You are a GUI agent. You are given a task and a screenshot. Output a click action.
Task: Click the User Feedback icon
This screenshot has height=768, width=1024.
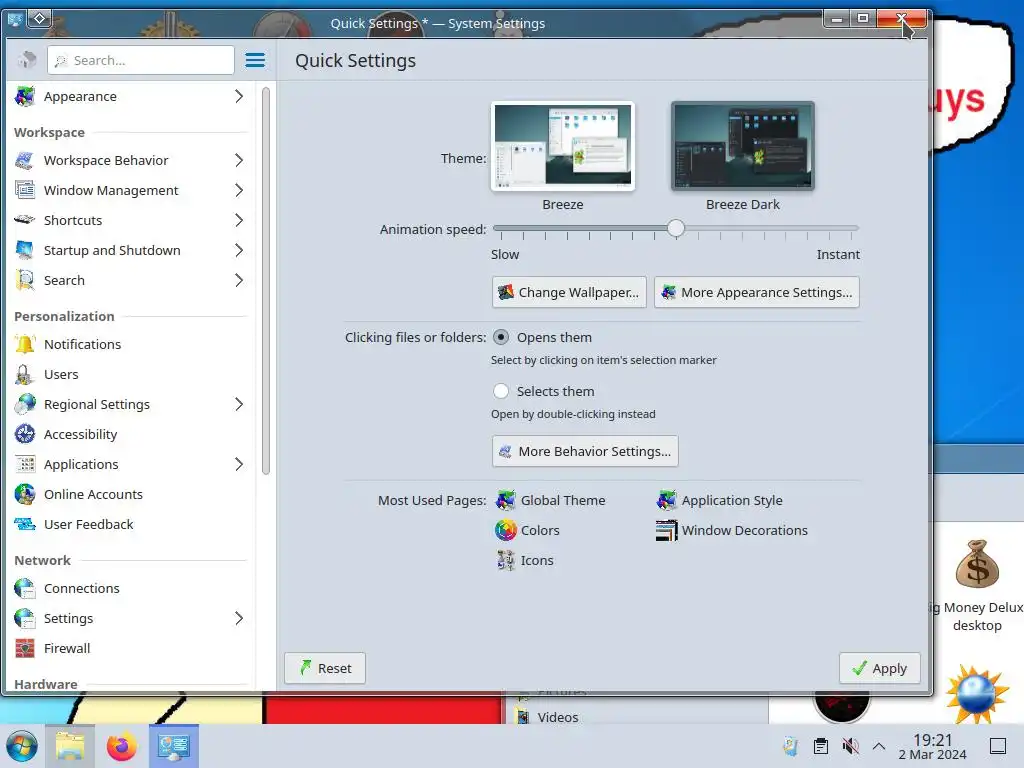click(x=25, y=524)
